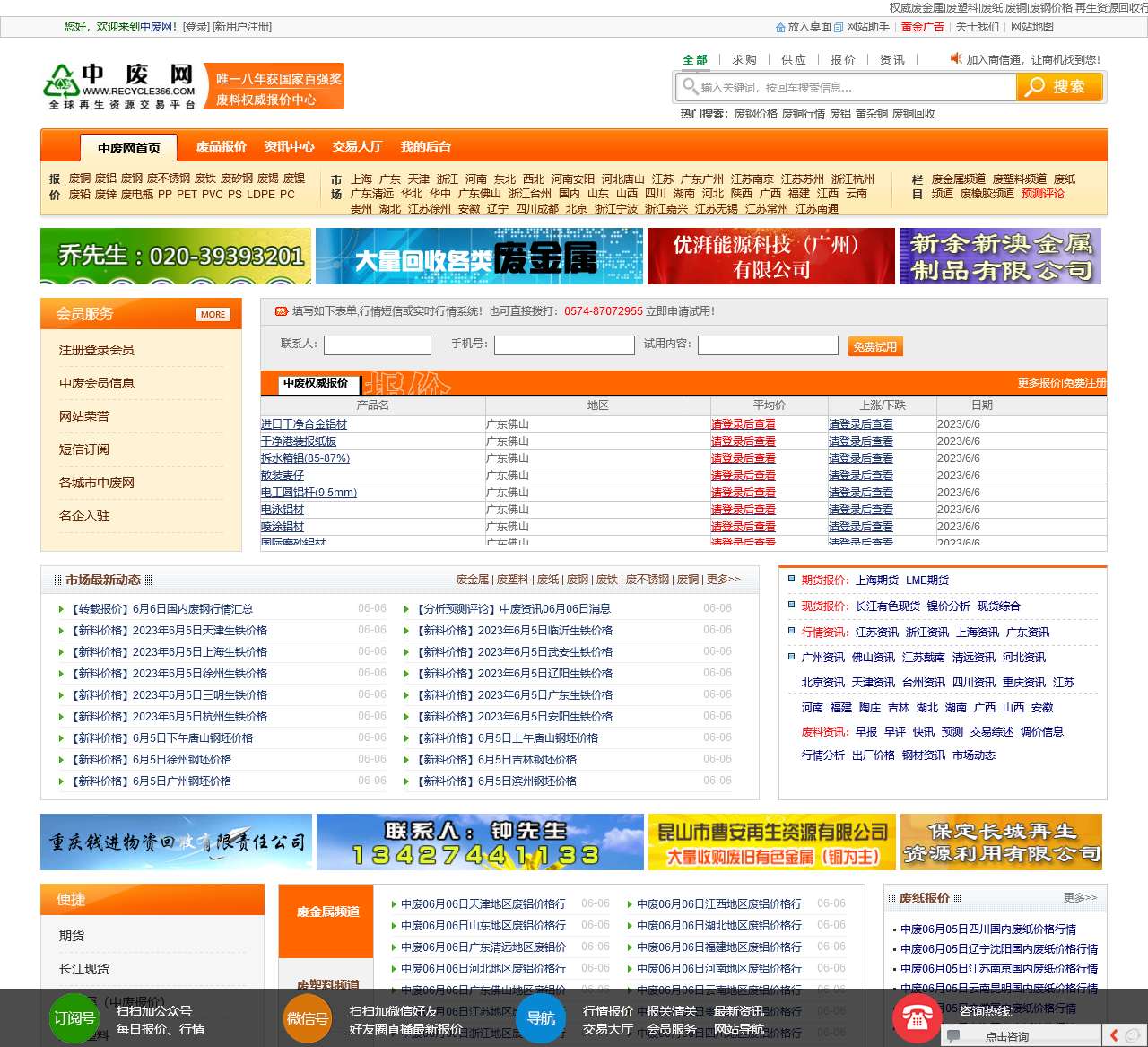1148x1047 pixels.
Task: Open 废品报价 in main navigation
Action: [222, 146]
